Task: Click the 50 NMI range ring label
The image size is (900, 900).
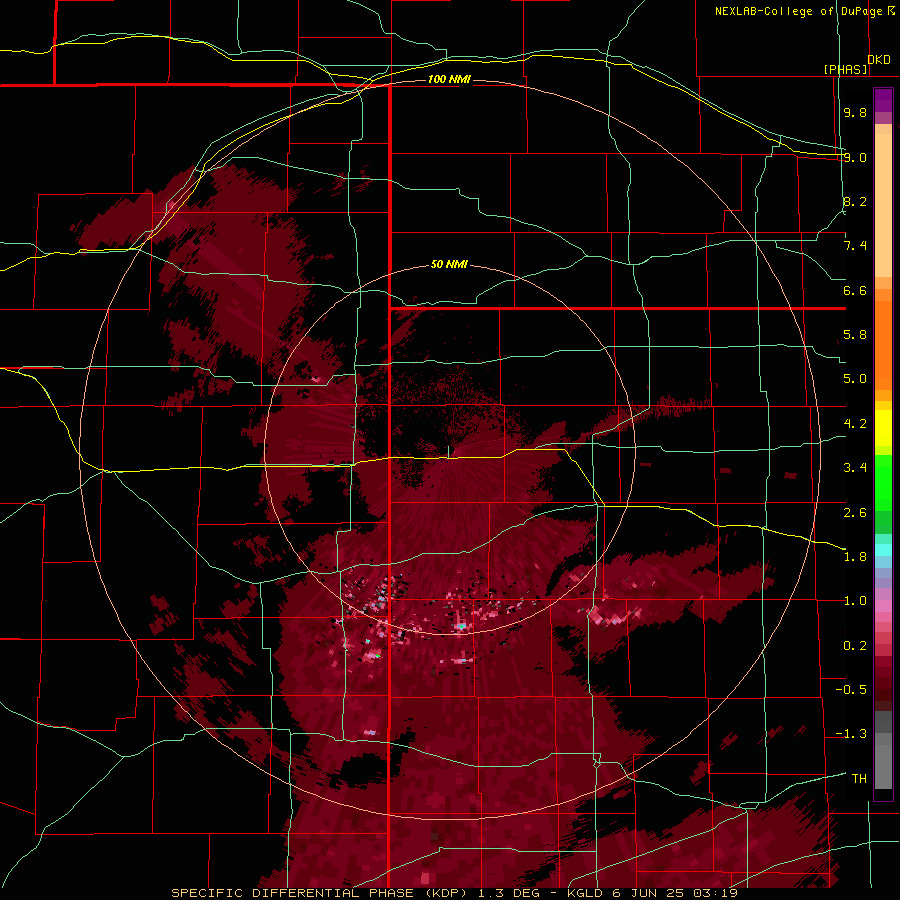Action: point(449,264)
